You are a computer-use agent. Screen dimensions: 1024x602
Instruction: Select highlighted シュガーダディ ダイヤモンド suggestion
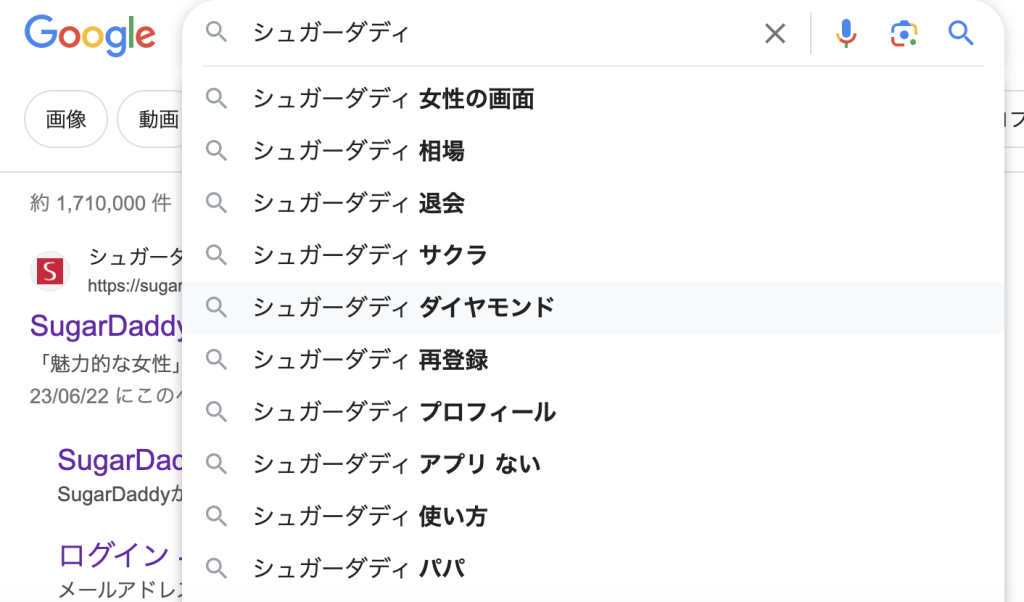[x=403, y=307]
